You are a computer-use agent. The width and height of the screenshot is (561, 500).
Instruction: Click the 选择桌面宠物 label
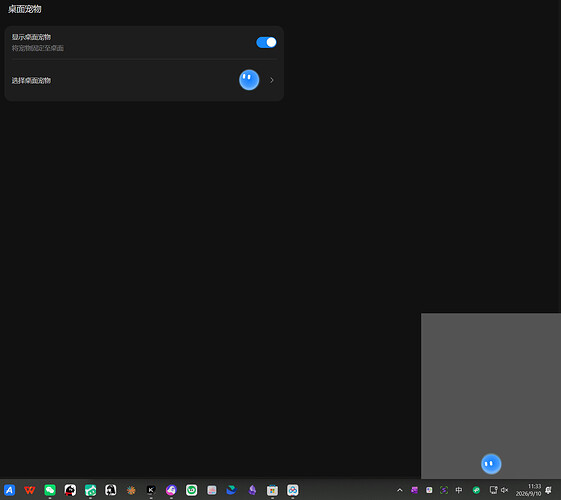click(x=31, y=80)
